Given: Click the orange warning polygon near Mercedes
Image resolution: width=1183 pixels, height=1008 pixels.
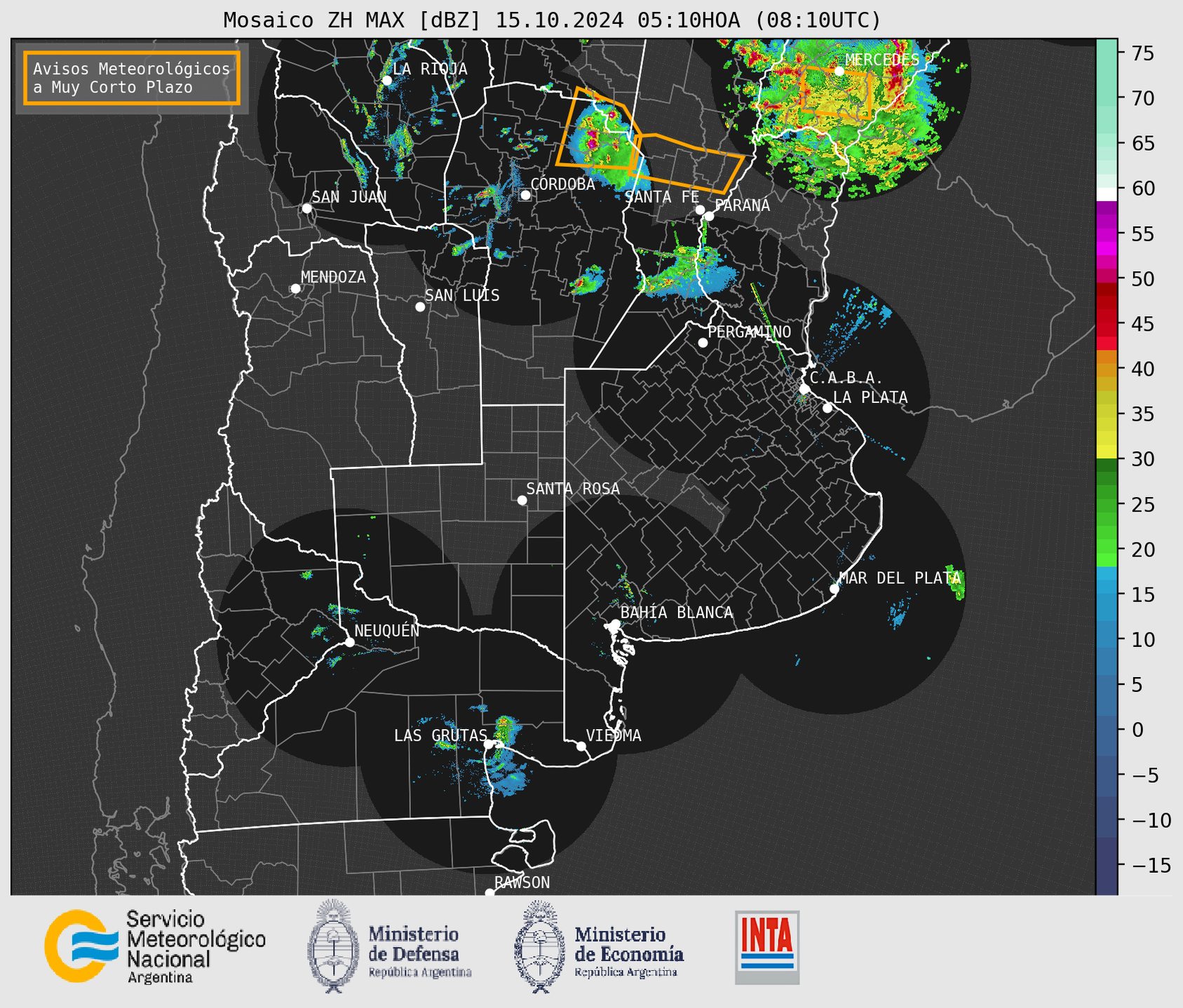Looking at the screenshot, I should (836, 91).
